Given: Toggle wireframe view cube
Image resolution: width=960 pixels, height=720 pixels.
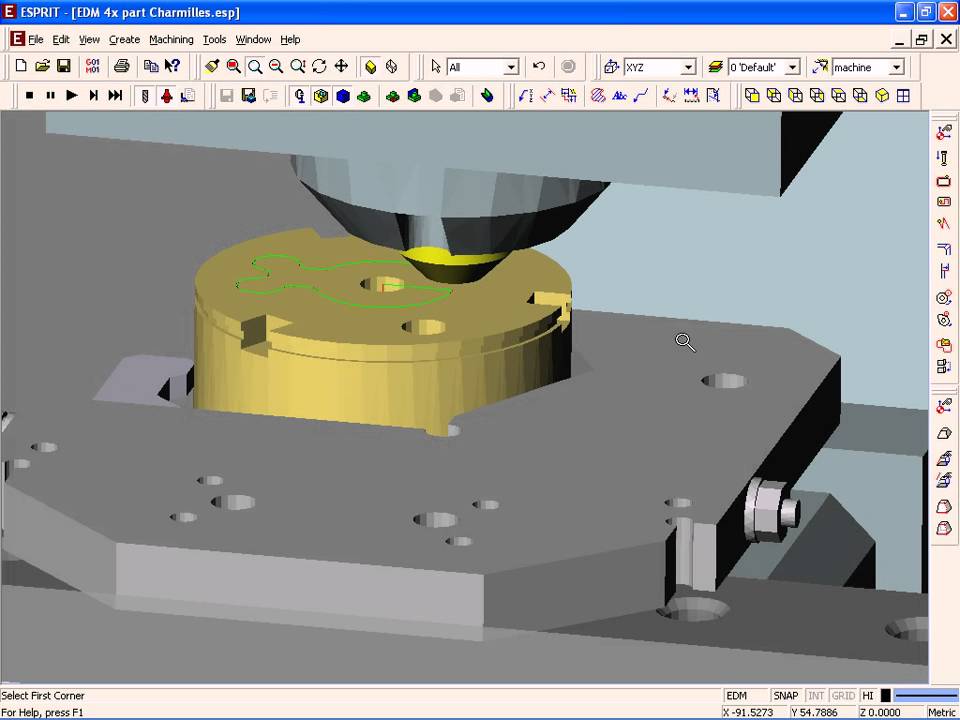Looking at the screenshot, I should (392, 66).
